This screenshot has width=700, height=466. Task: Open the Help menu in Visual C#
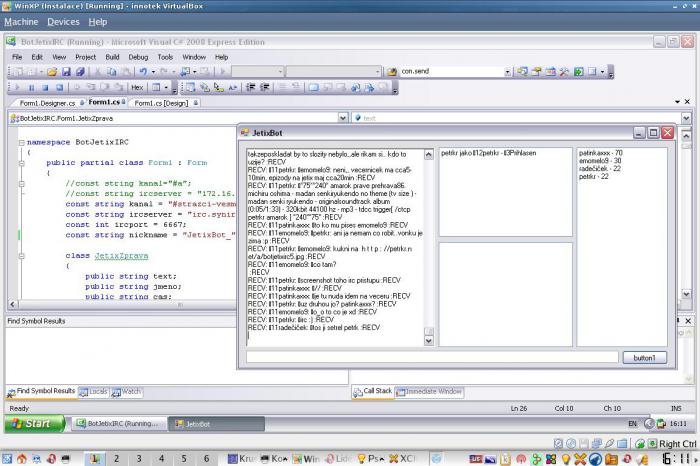(x=221, y=57)
